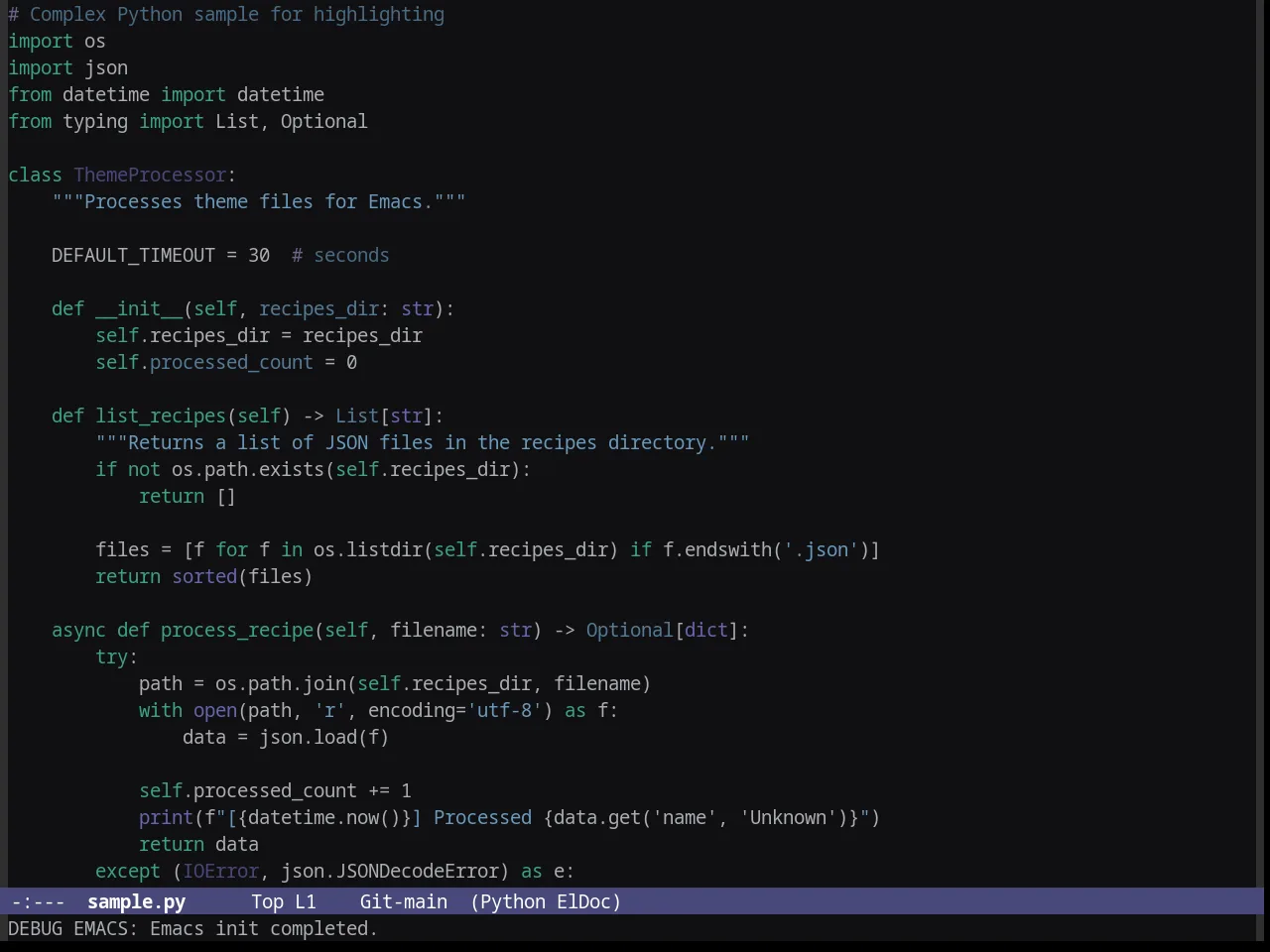Click 'sorted(files)' return expression

click(x=242, y=576)
